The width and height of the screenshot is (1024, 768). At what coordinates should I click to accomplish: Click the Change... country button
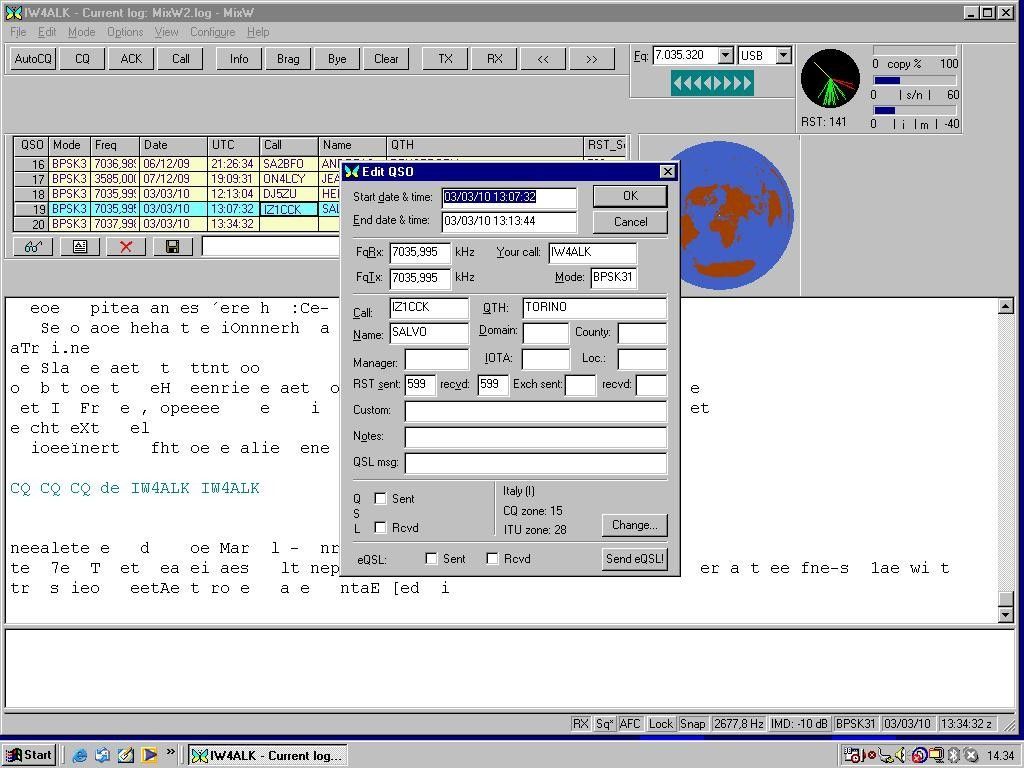pos(635,525)
